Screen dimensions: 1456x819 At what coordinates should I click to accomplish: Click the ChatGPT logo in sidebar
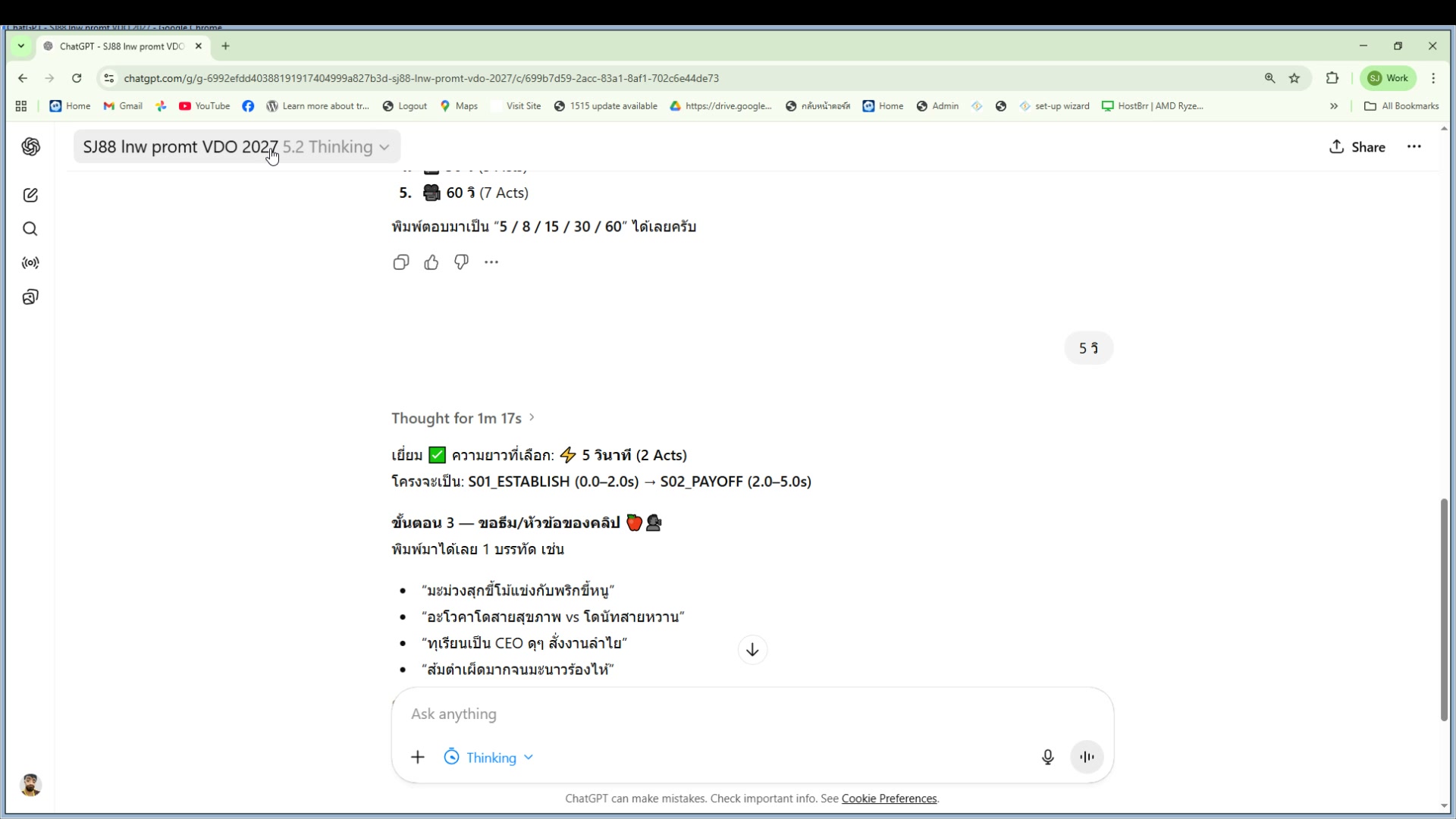[x=30, y=147]
